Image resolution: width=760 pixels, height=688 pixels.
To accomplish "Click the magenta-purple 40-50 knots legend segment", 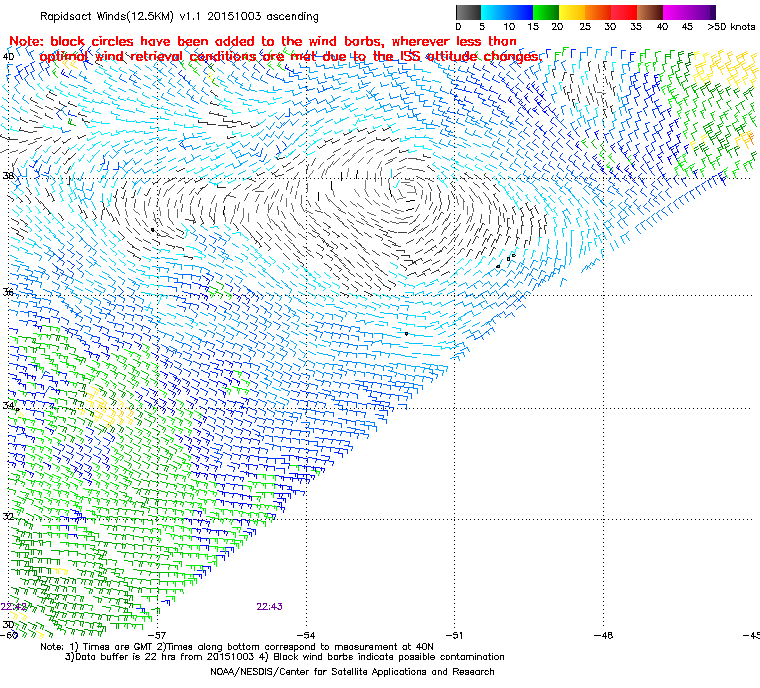I will (689, 12).
